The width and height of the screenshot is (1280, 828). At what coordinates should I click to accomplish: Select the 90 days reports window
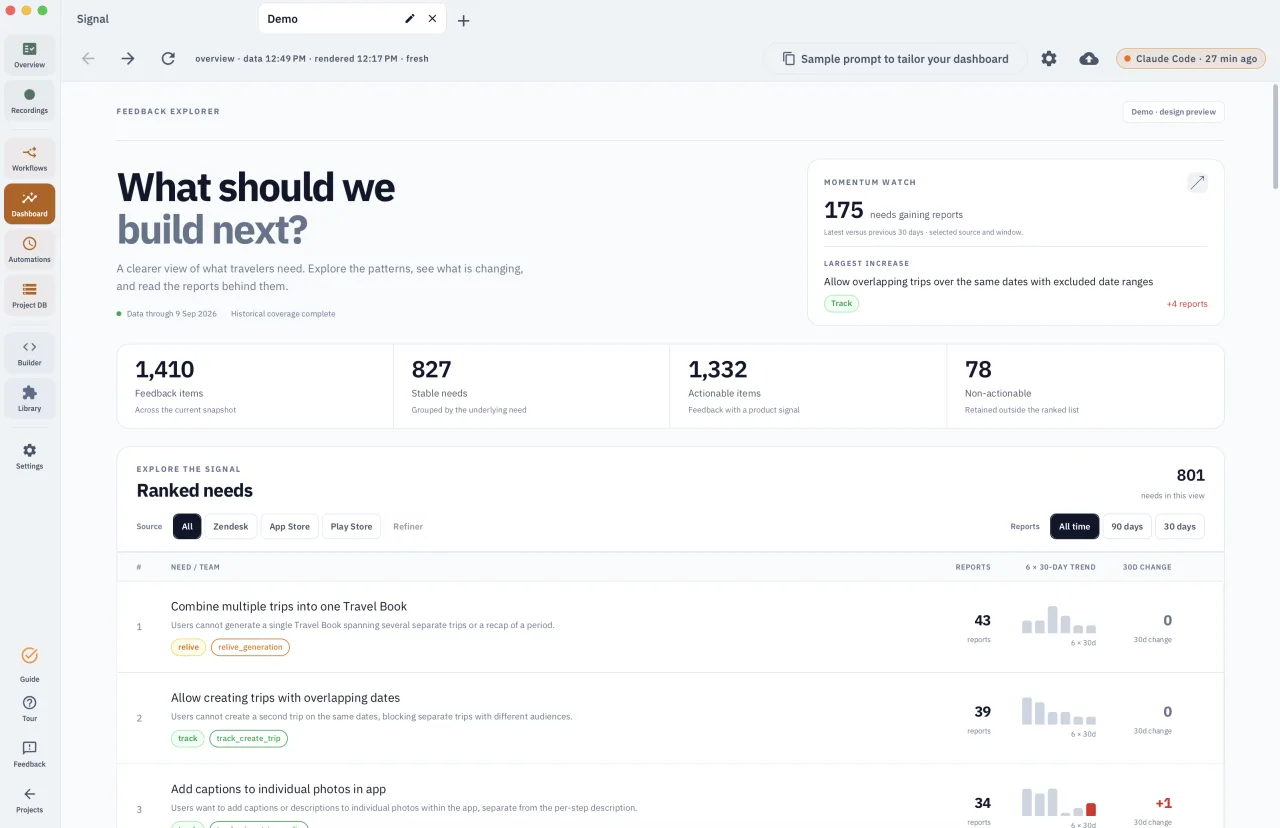coord(1127,527)
